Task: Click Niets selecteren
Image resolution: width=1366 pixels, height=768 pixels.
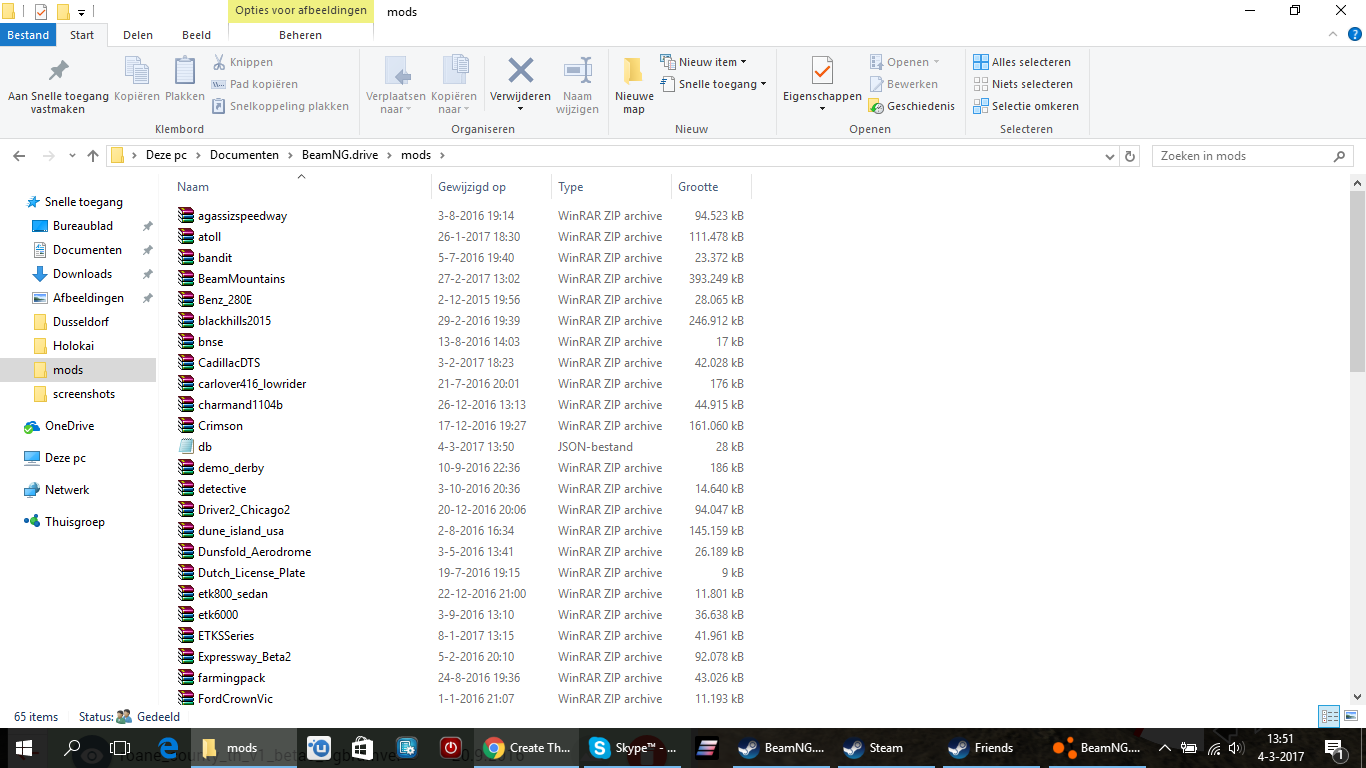Action: 1023,84
